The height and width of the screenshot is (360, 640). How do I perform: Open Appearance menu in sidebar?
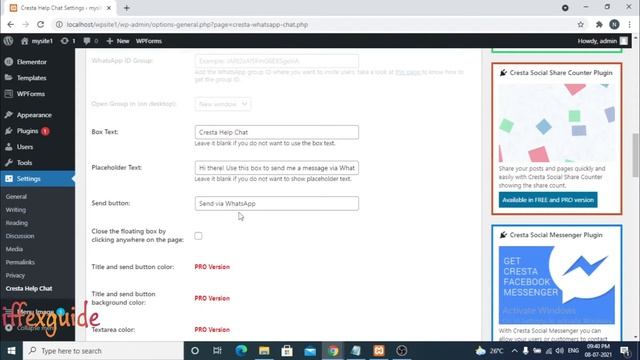pyautogui.click(x=34, y=115)
